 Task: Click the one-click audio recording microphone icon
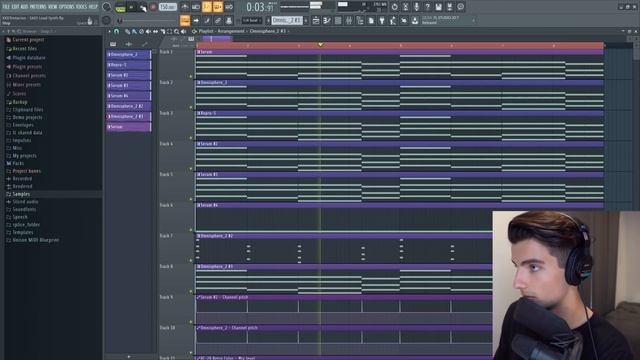point(416,7)
